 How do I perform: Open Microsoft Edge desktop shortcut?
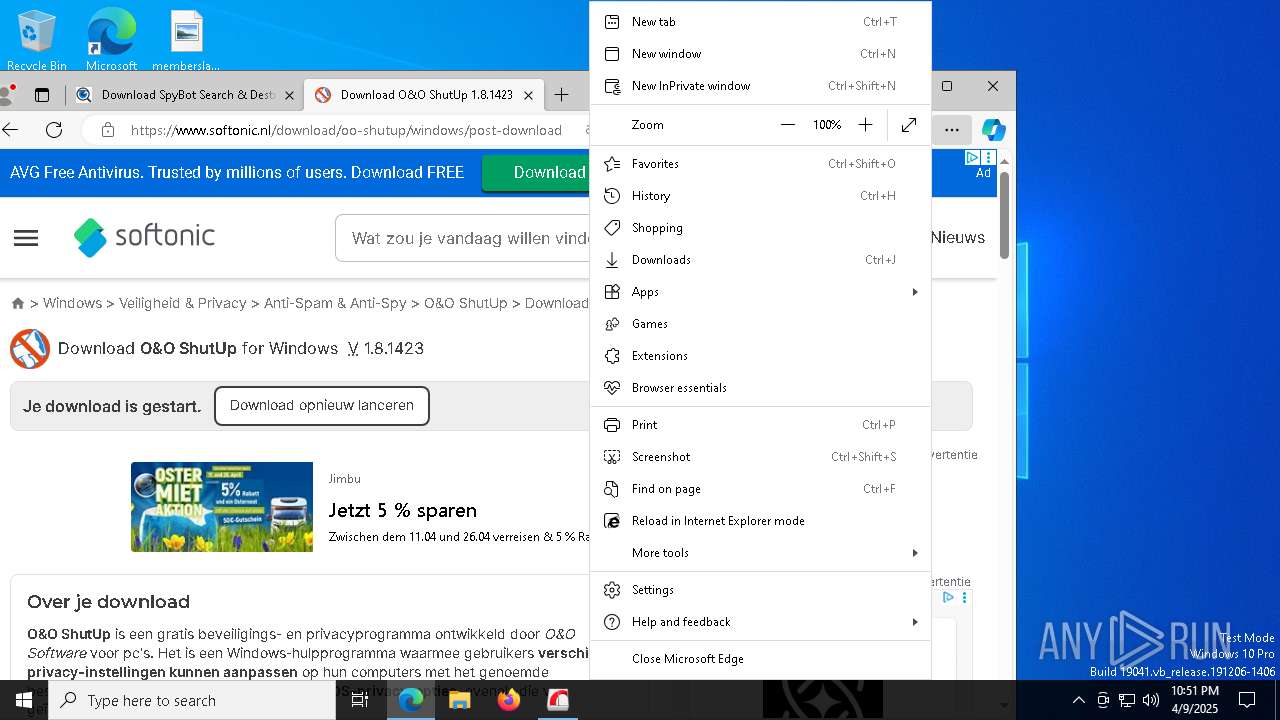(111, 41)
